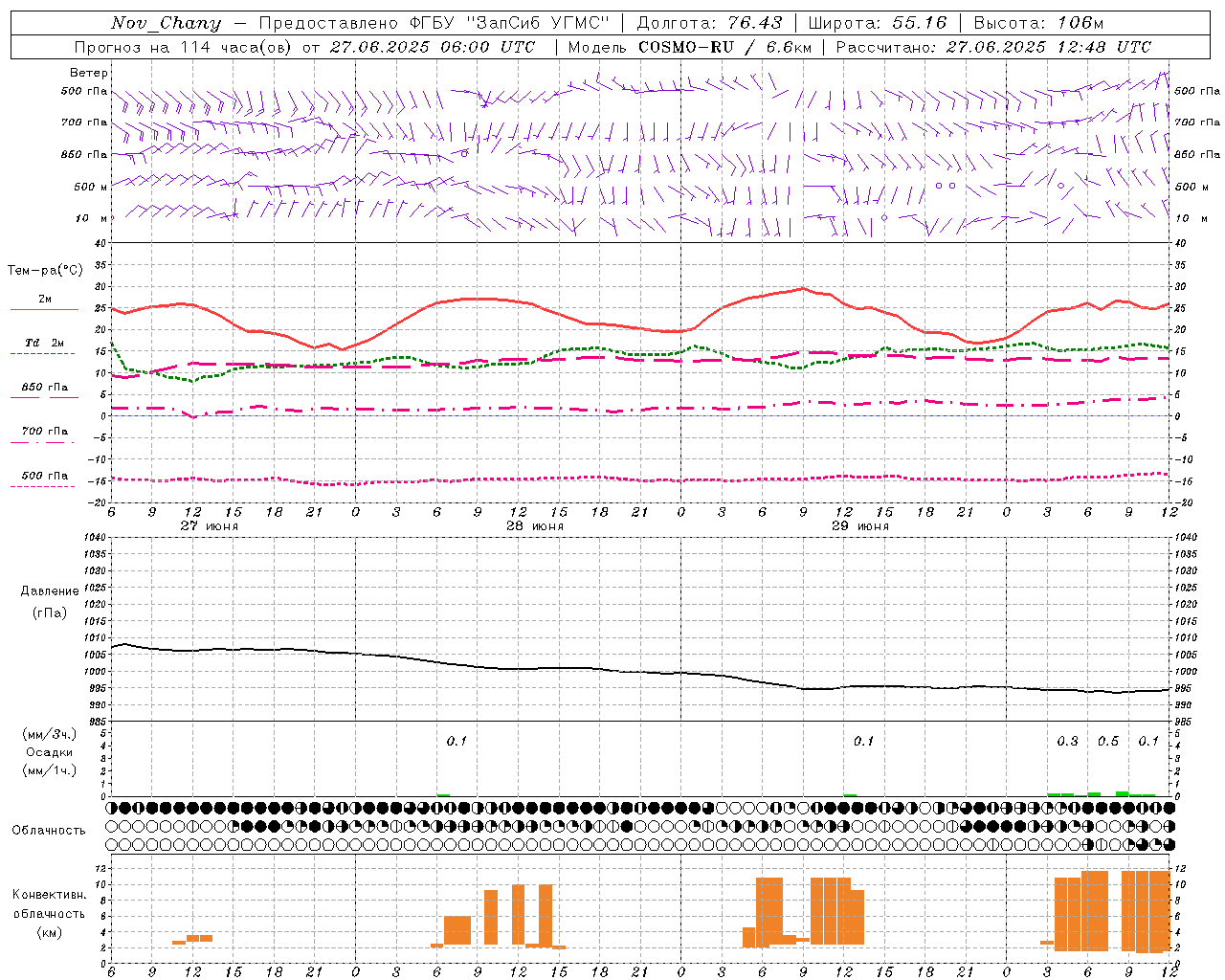This screenshot has height=980, width=1225.
Task: Select the 'Предоставлено ФГБУ "ЗапСиб УГМС"' header text
Action: pyautogui.click(x=434, y=24)
